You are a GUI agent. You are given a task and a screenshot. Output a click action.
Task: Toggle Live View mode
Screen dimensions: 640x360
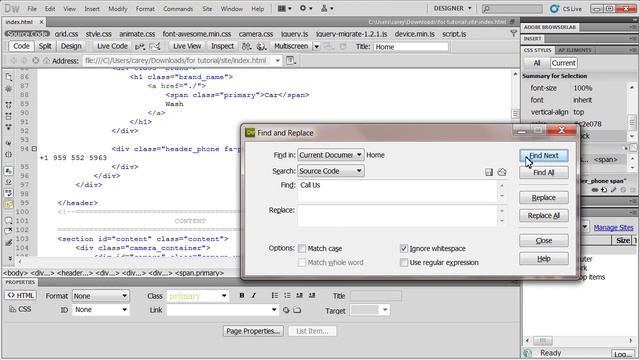(x=187, y=46)
